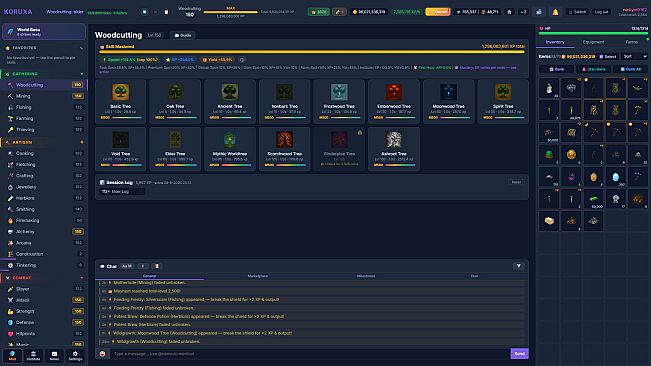This screenshot has width=651, height=366.
Task: Click the Bank button
Action: click(557, 69)
